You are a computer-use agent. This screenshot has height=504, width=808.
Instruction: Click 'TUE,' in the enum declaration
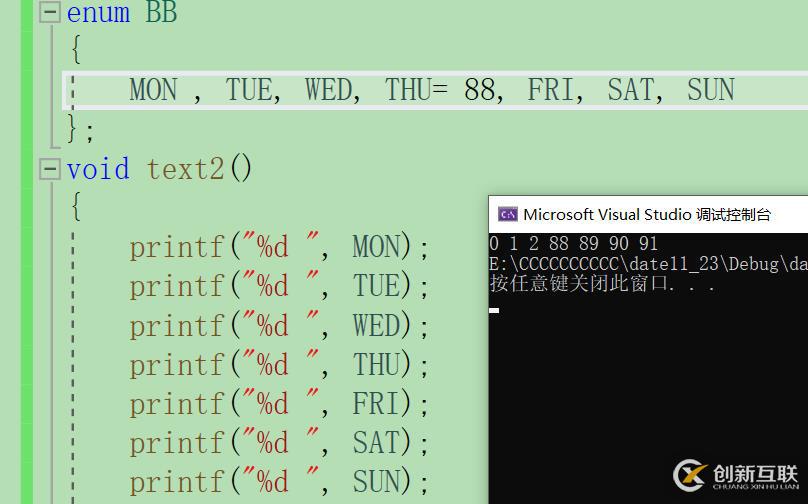(253, 90)
